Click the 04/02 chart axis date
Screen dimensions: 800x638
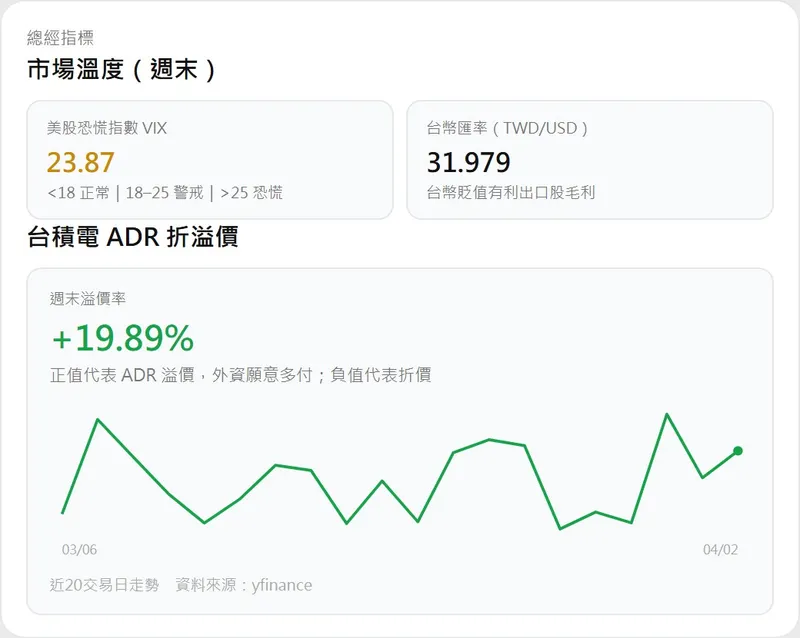point(720,550)
